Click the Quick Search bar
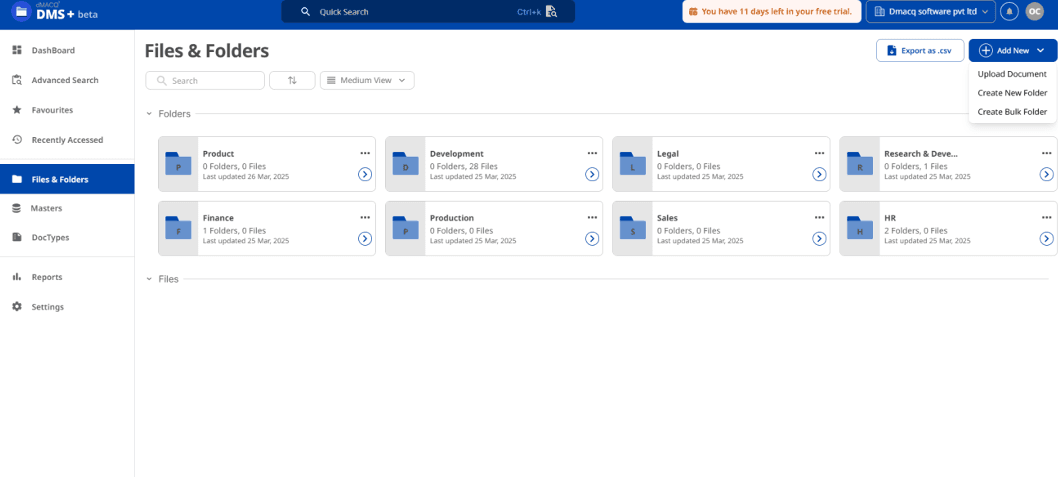Image resolution: width=1058 pixels, height=477 pixels. [x=428, y=11]
